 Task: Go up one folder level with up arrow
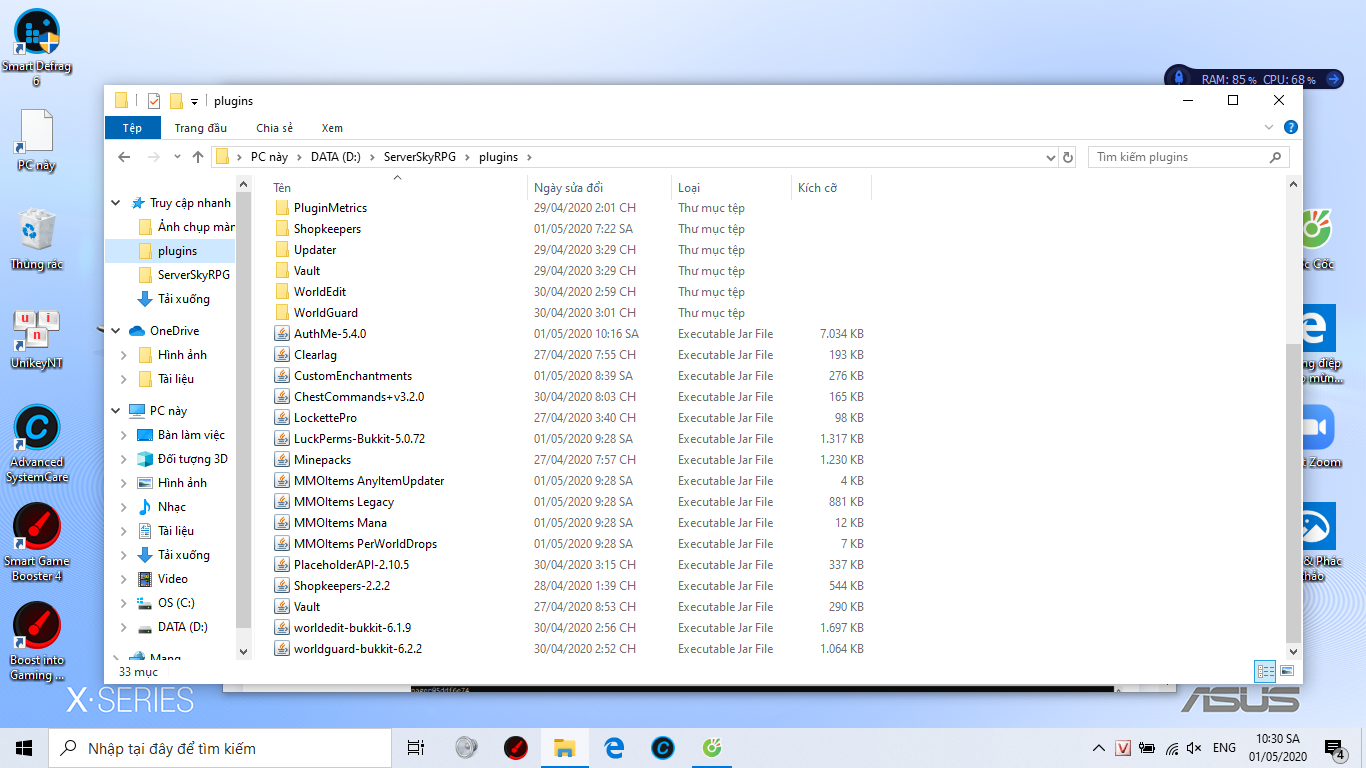(198, 157)
